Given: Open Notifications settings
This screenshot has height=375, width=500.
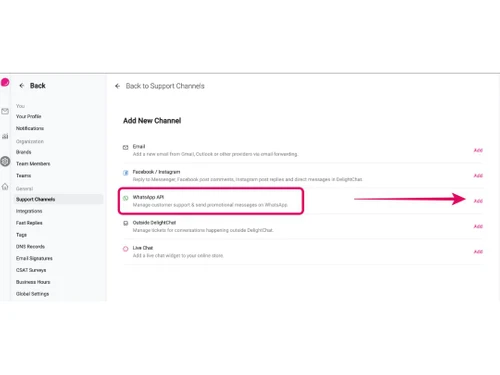Looking at the screenshot, I should (x=30, y=128).
